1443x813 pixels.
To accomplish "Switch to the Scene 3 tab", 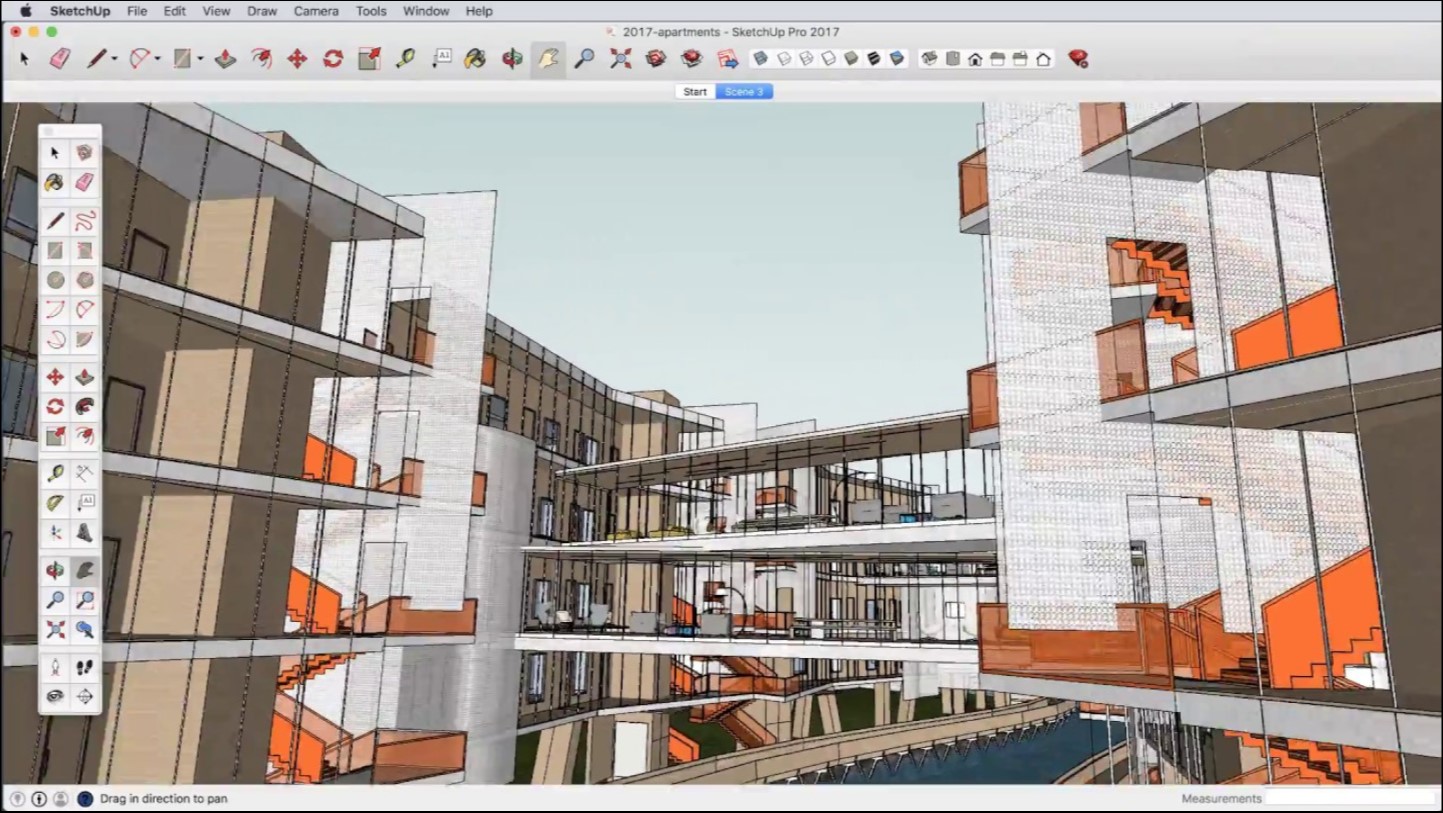I will coord(744,92).
